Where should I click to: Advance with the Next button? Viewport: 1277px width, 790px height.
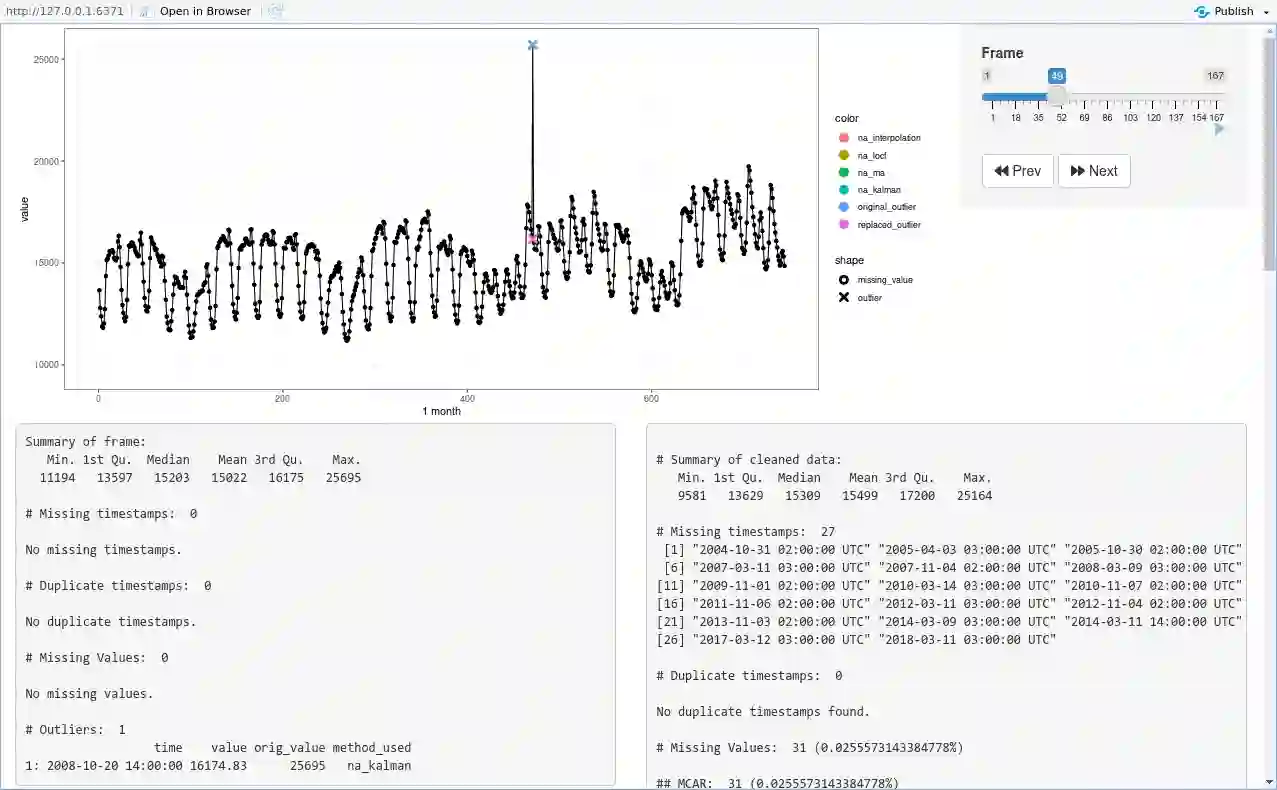coord(1094,171)
